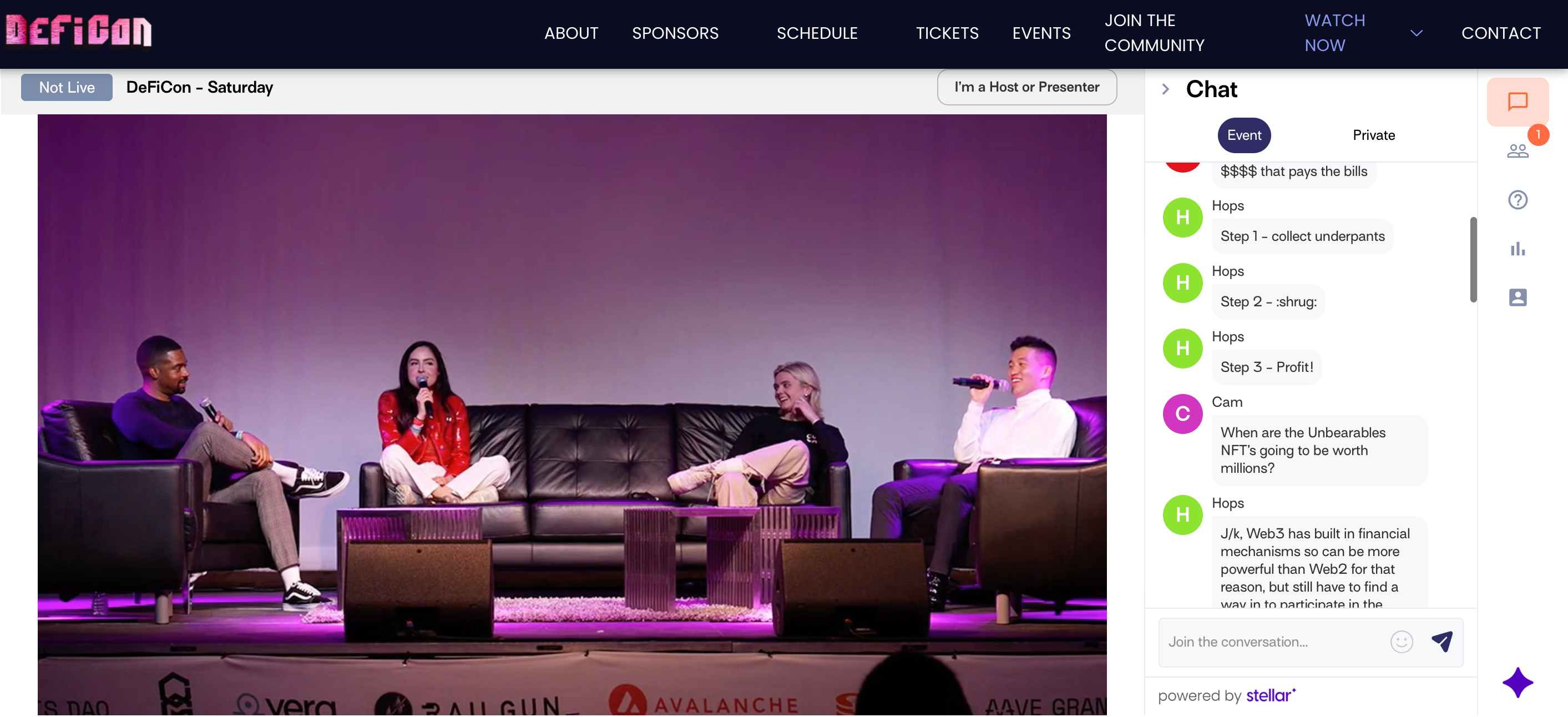Image resolution: width=1568 pixels, height=717 pixels.
Task: Click Hops avatar beside 'Step 3 - Profit!'
Action: (1182, 348)
